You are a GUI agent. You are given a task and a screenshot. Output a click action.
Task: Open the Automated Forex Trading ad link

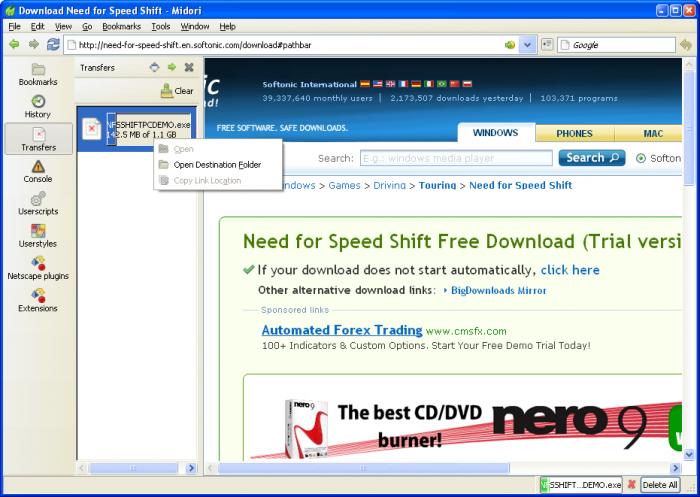tap(342, 330)
